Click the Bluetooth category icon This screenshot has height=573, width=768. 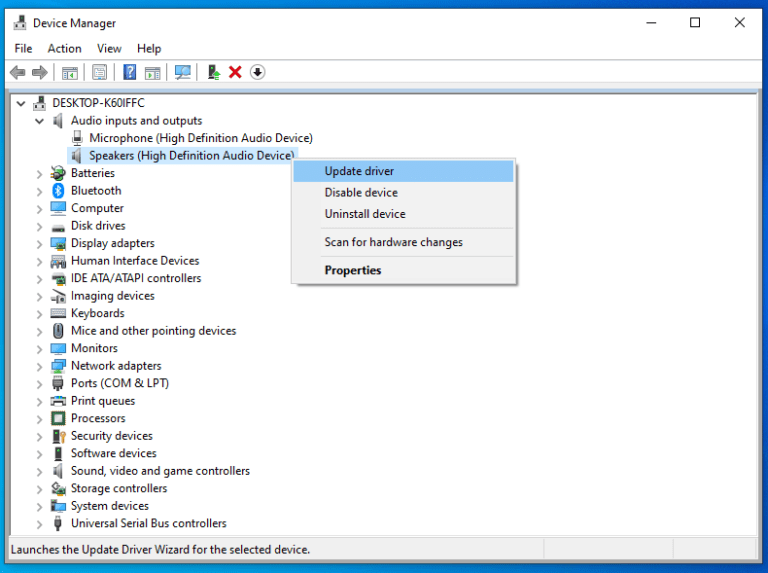click(58, 191)
